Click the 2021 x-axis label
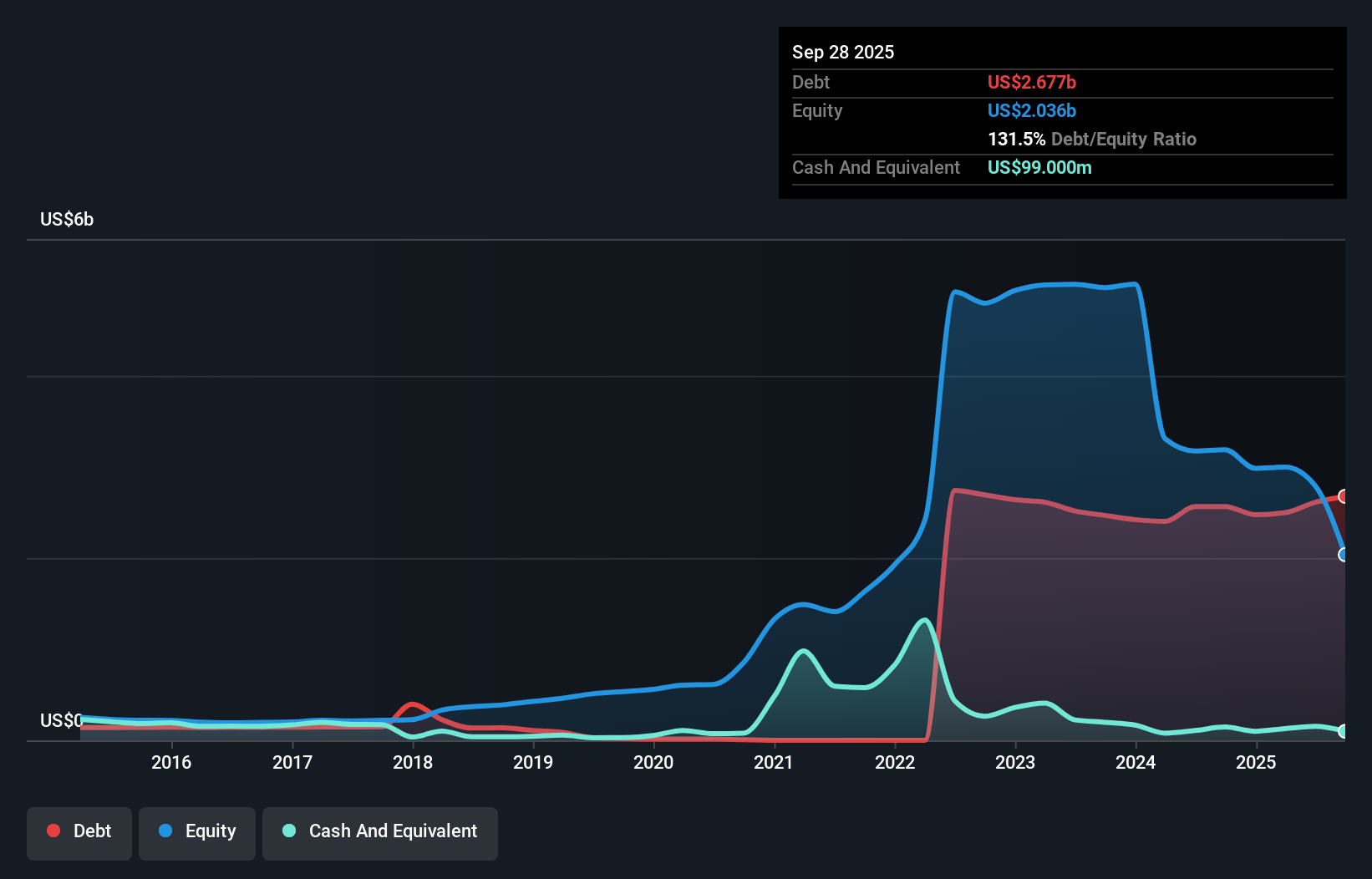The height and width of the screenshot is (879, 1372). pyautogui.click(x=774, y=762)
